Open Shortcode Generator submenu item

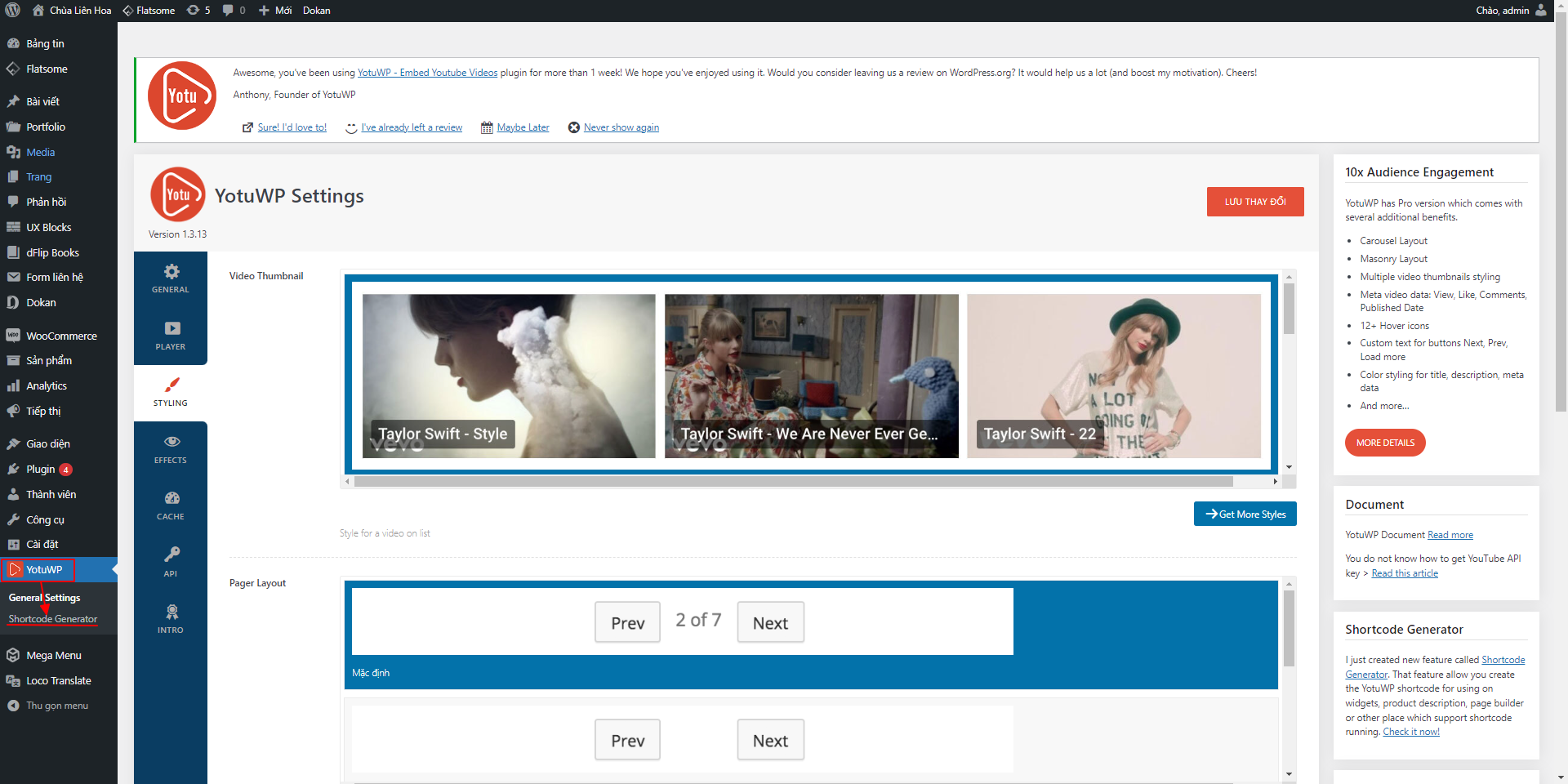point(53,619)
